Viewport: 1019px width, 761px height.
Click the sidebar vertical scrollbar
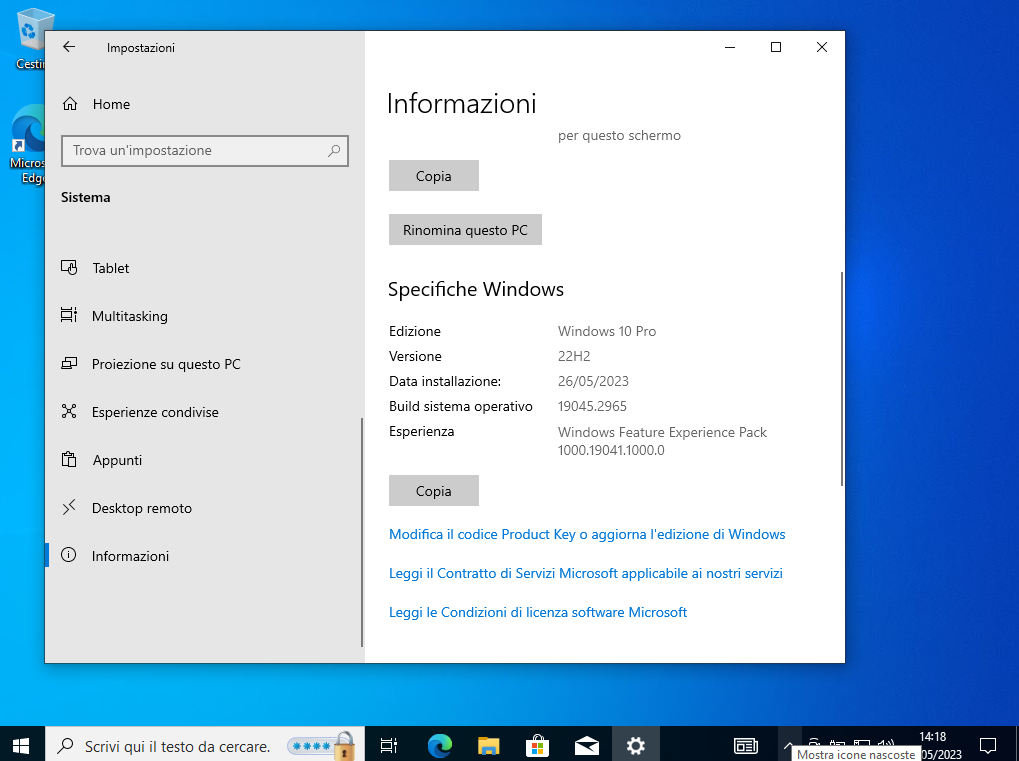click(361, 532)
